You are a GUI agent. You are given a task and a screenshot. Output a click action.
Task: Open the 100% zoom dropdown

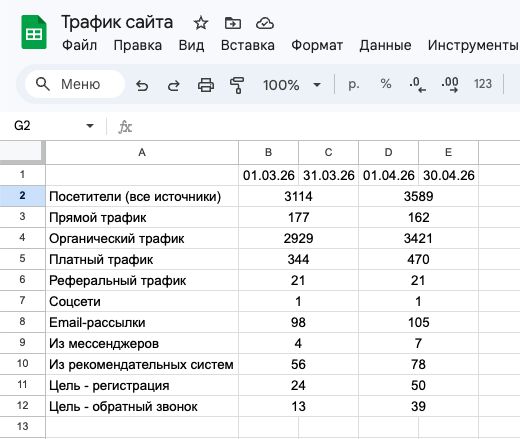pyautogui.click(x=291, y=85)
